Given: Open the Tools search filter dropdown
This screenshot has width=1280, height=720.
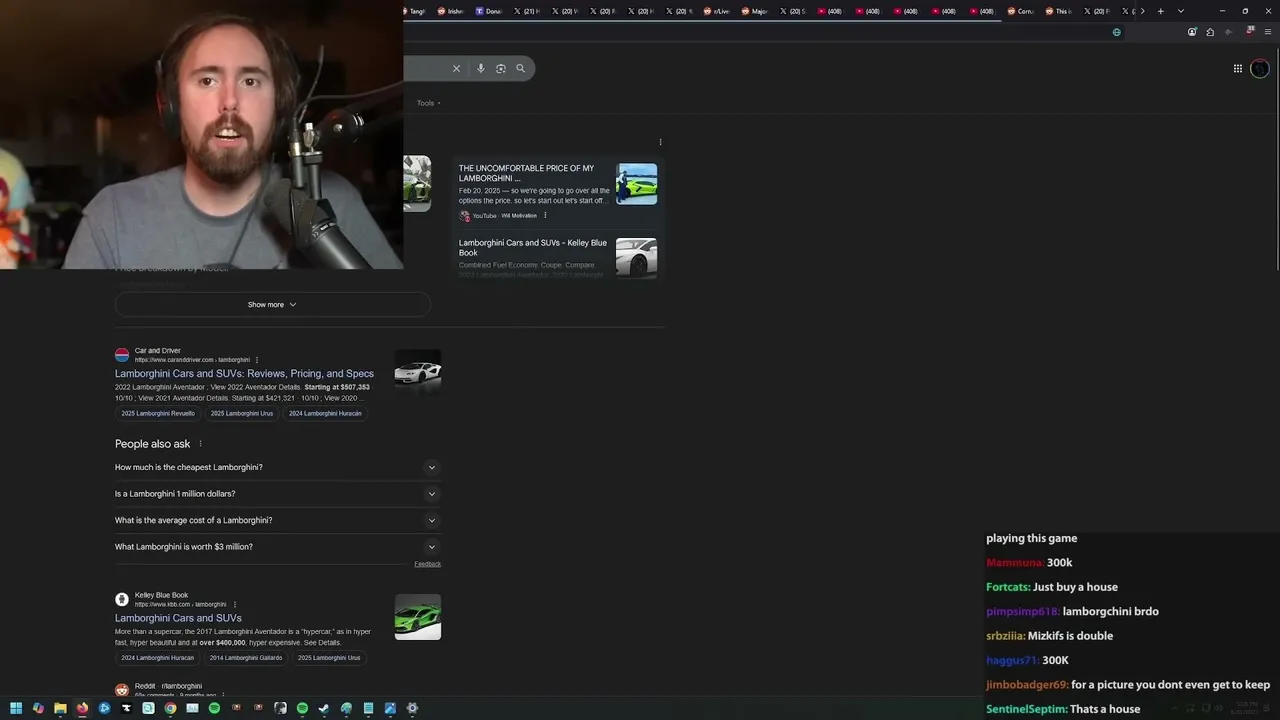Looking at the screenshot, I should click(x=429, y=103).
